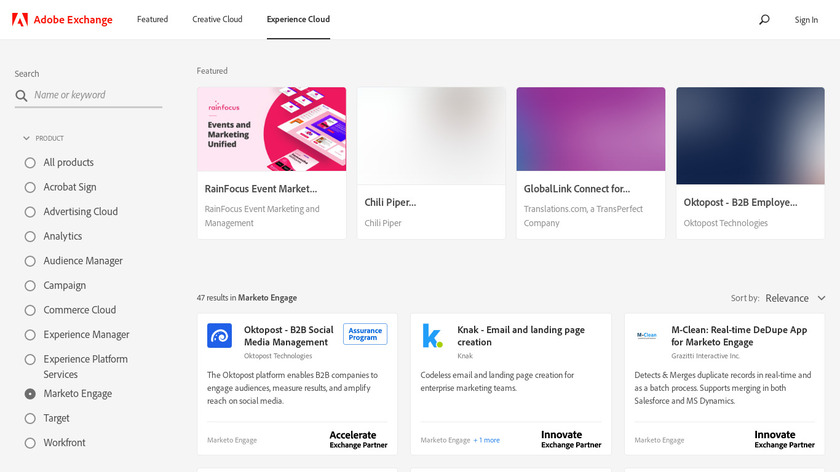Click the Experience Cloud tab
This screenshot has width=840, height=472.
(x=298, y=19)
